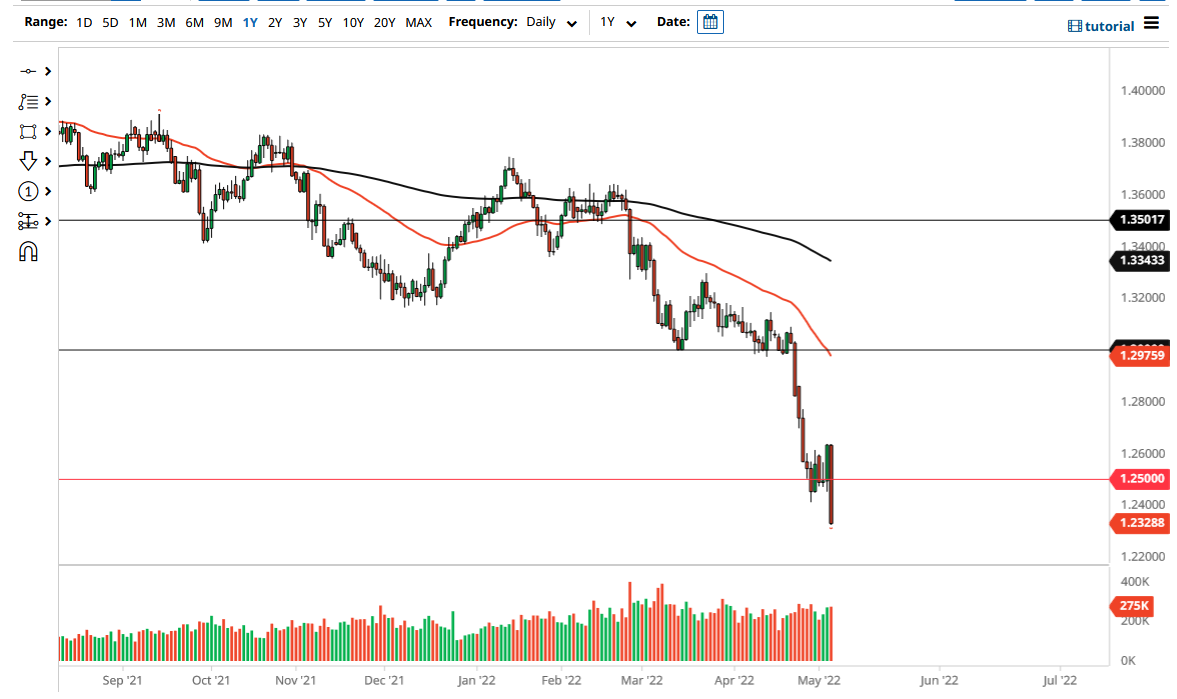Click the red 1.25000 price level label
Viewport: 1177px width, 699px height.
1138,479
